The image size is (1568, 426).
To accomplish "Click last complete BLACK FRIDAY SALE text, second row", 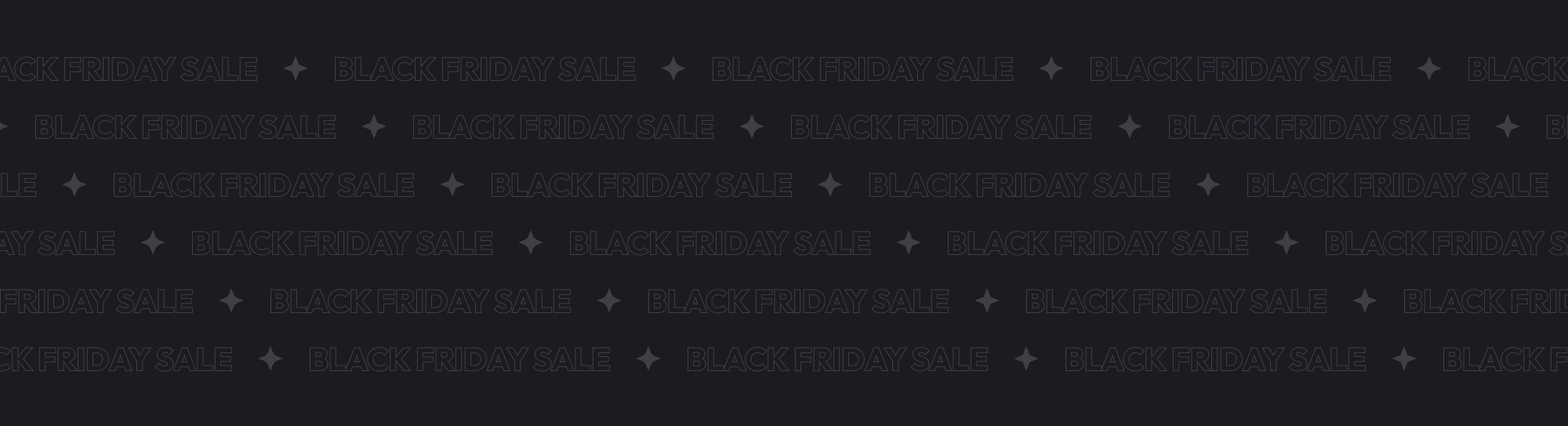I will (x=1319, y=126).
